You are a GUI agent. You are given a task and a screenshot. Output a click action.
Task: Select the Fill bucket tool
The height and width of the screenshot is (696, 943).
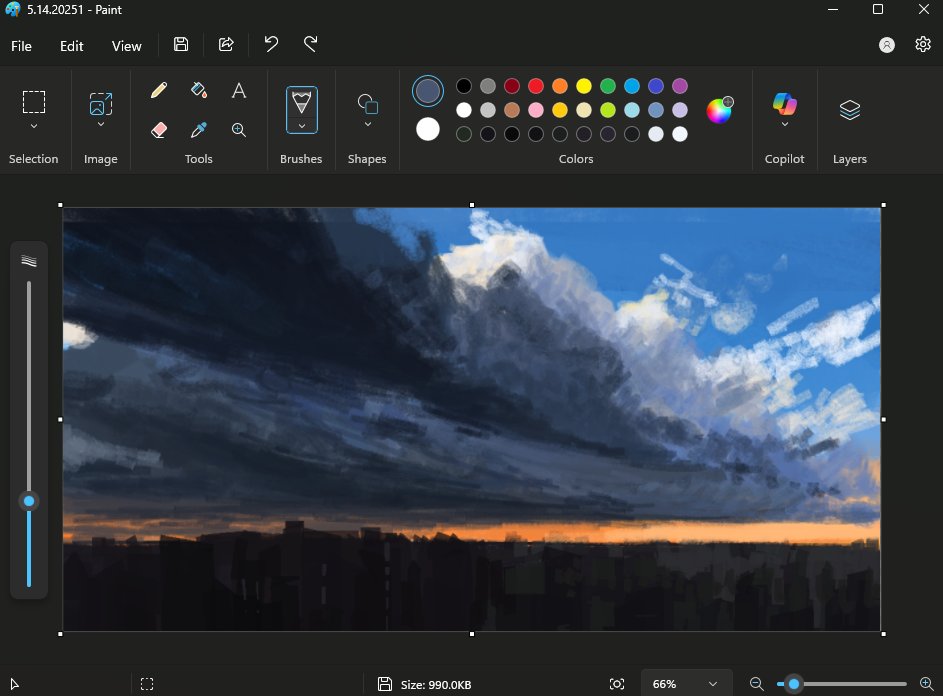pyautogui.click(x=199, y=90)
